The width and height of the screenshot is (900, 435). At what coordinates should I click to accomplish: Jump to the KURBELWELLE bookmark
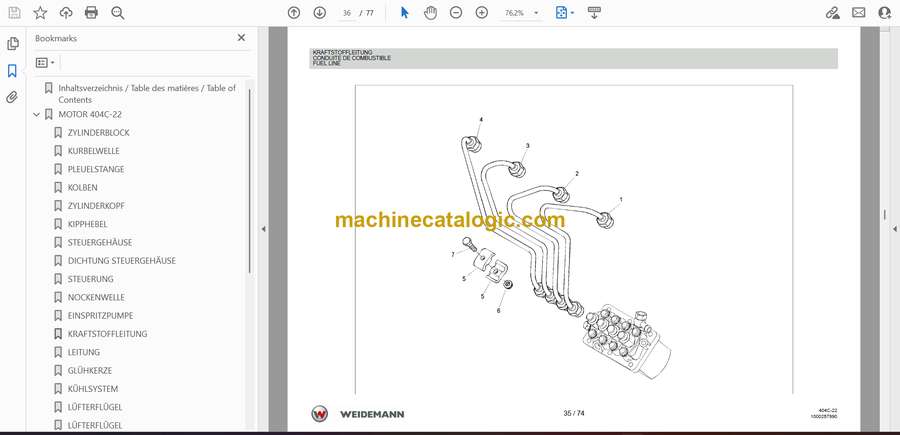pyautogui.click(x=94, y=151)
